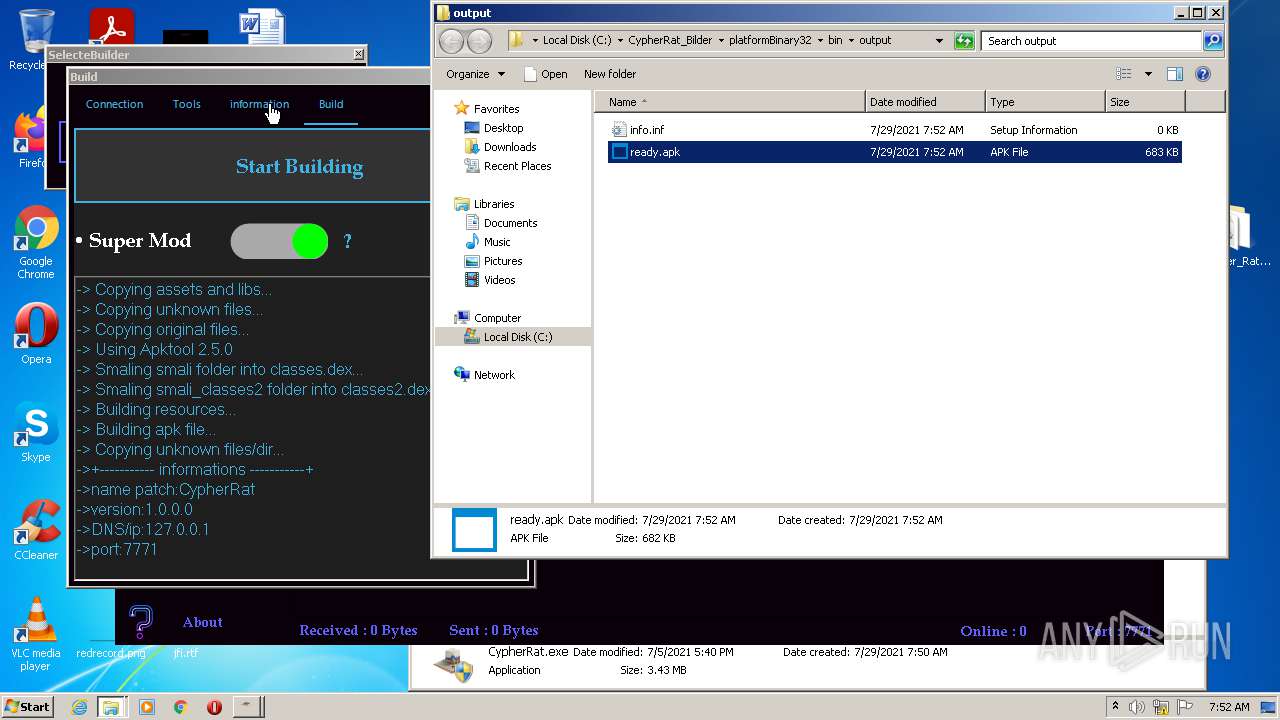Select the info.inf file

click(894, 130)
